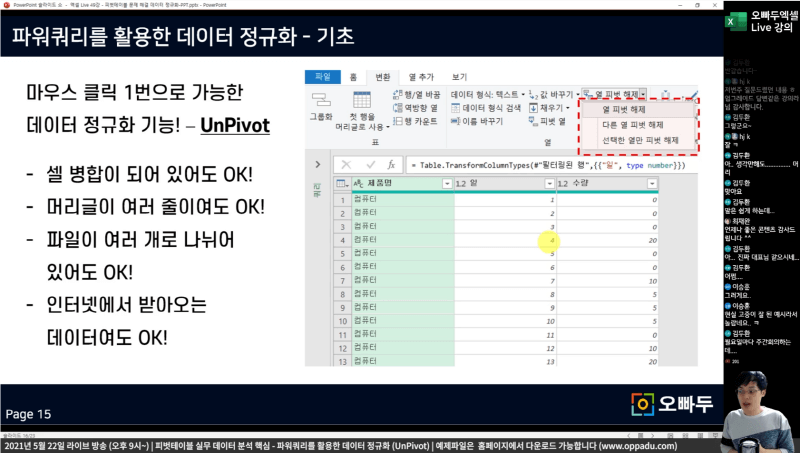This screenshot has width=800, height=453.
Task: Click the PowerPoint title bar app icon
Action: pos(7,5)
